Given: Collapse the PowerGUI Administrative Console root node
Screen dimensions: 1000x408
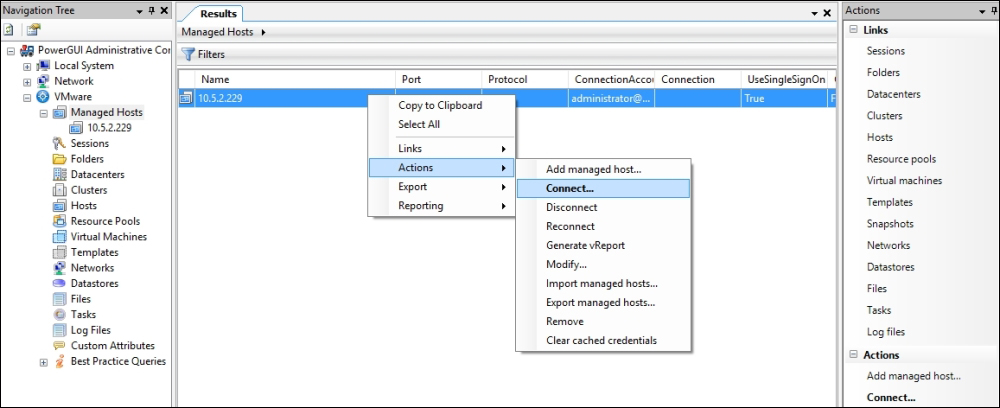Looking at the screenshot, I should coord(11,50).
